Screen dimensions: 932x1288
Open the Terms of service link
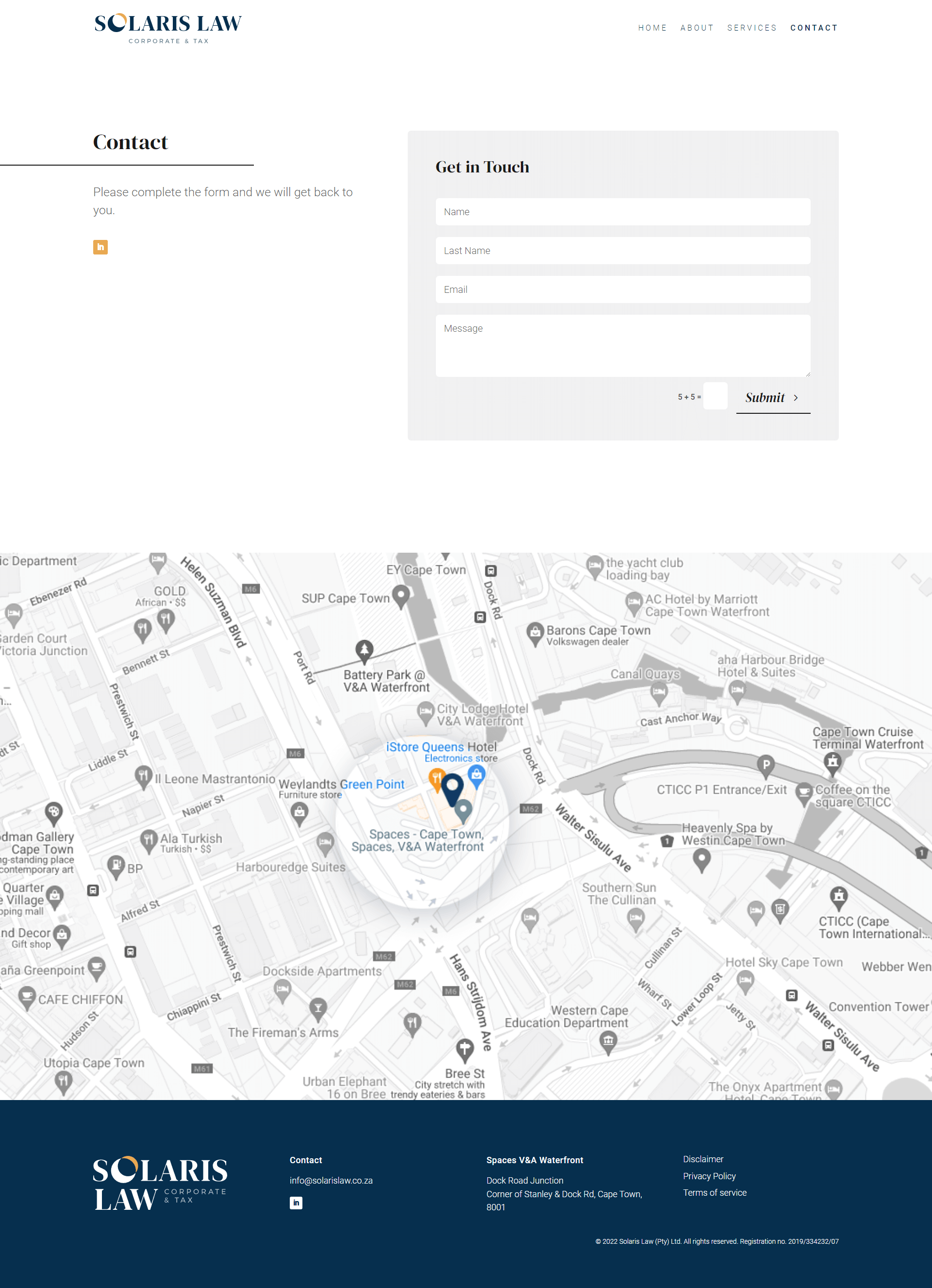tap(715, 1193)
